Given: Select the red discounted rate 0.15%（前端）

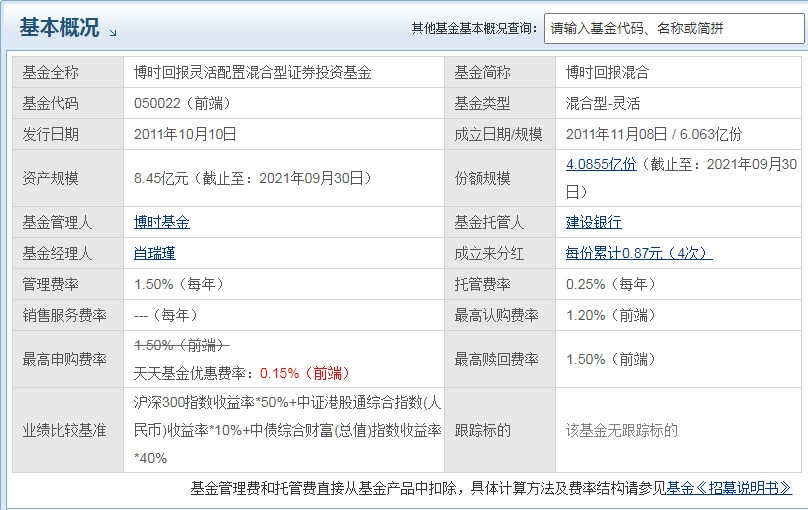Looking at the screenshot, I should [305, 373].
